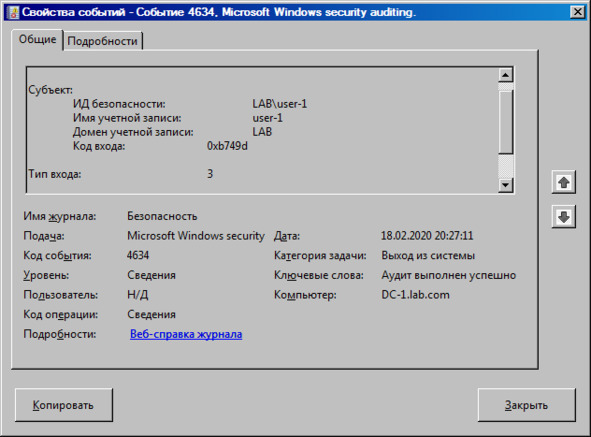Viewport: 591px width, 437px height.
Task: Click the Н/Д user value
Action: [138, 294]
